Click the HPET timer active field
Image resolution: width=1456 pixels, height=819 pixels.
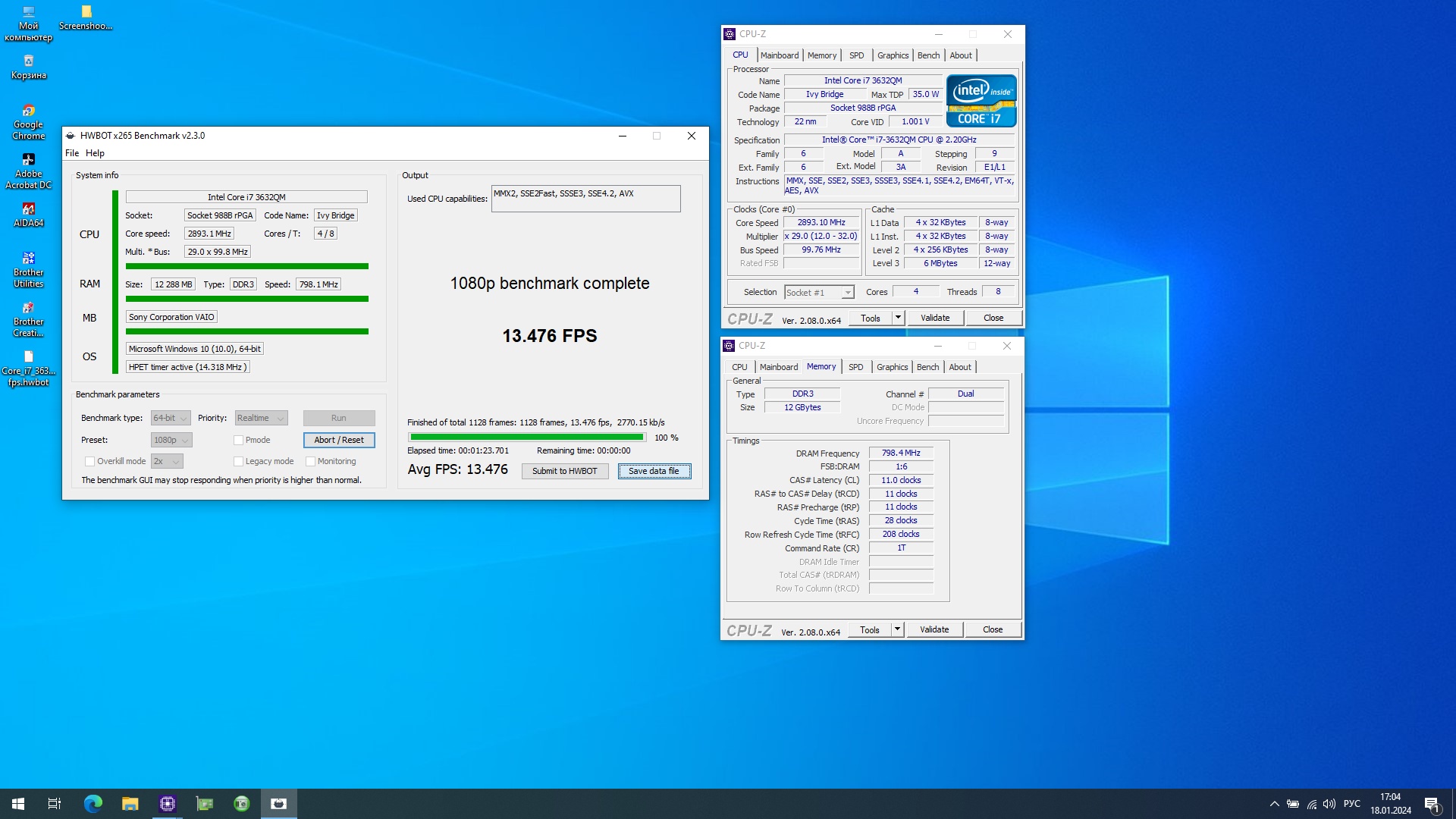coord(187,367)
